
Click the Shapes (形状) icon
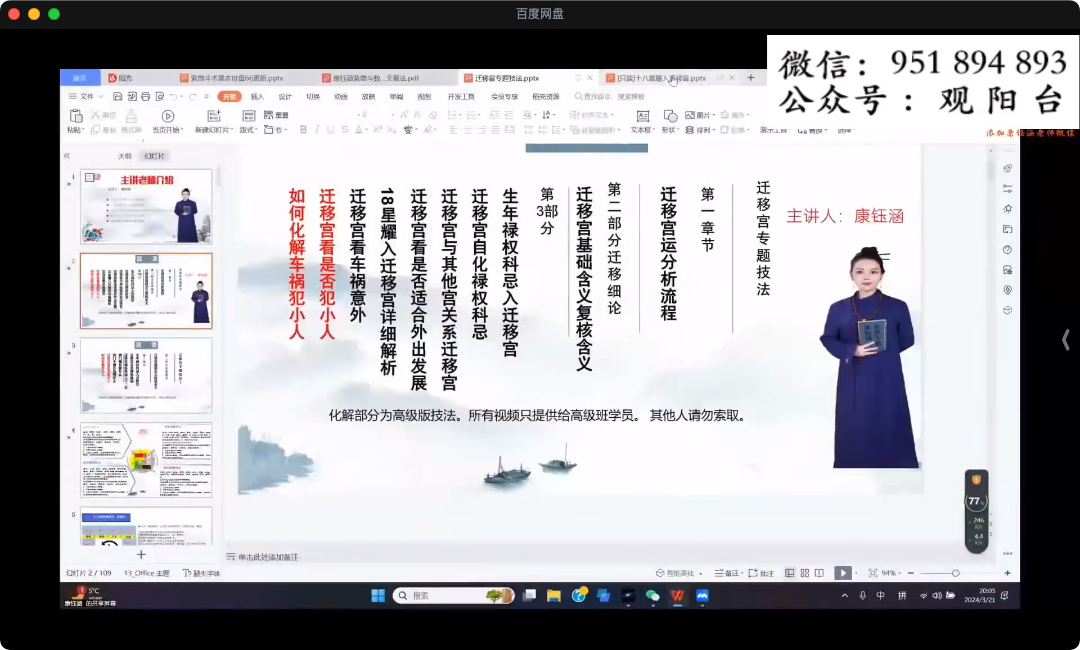click(x=669, y=117)
